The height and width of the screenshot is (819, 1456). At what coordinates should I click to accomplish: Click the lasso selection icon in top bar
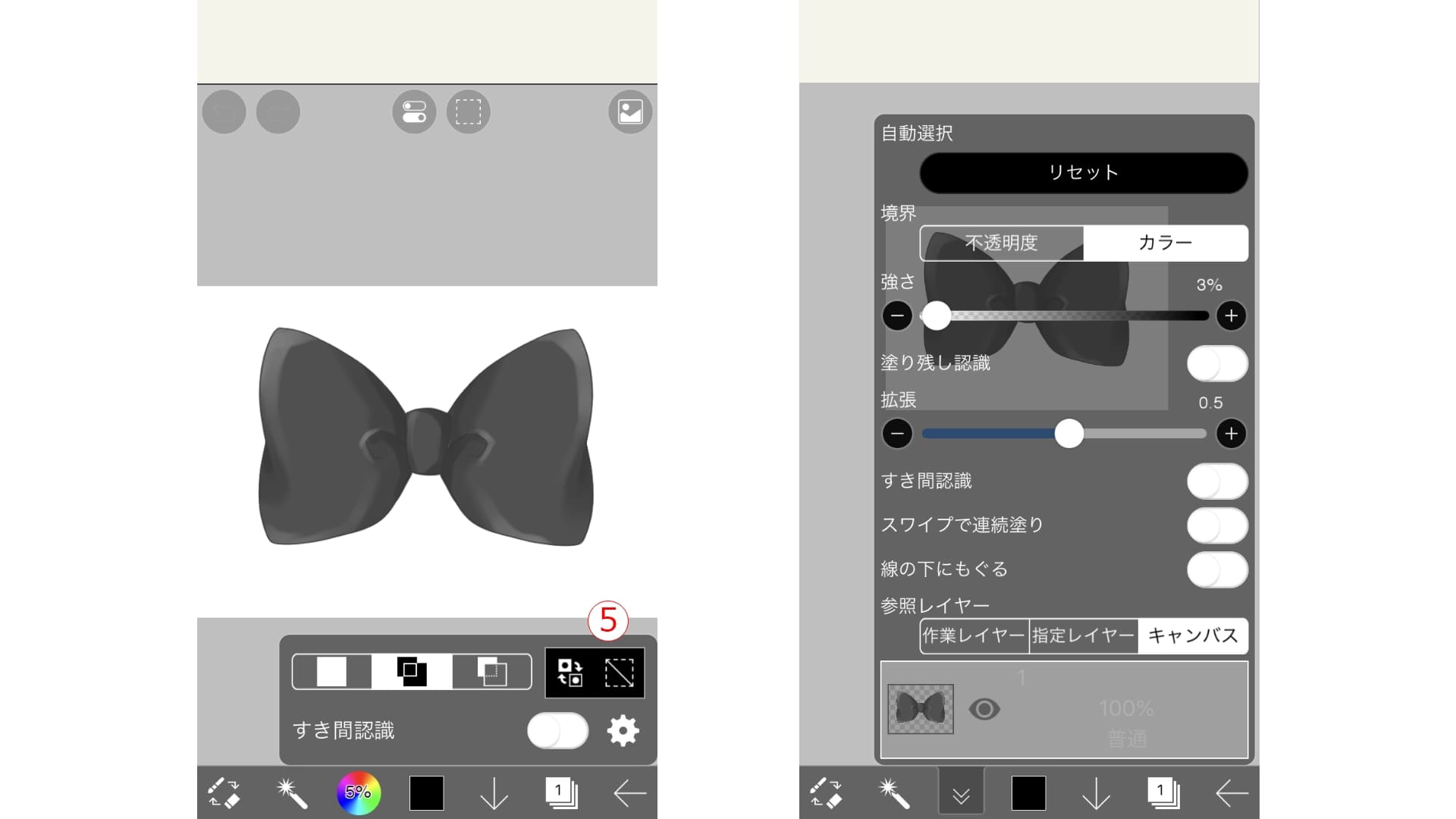tap(469, 111)
